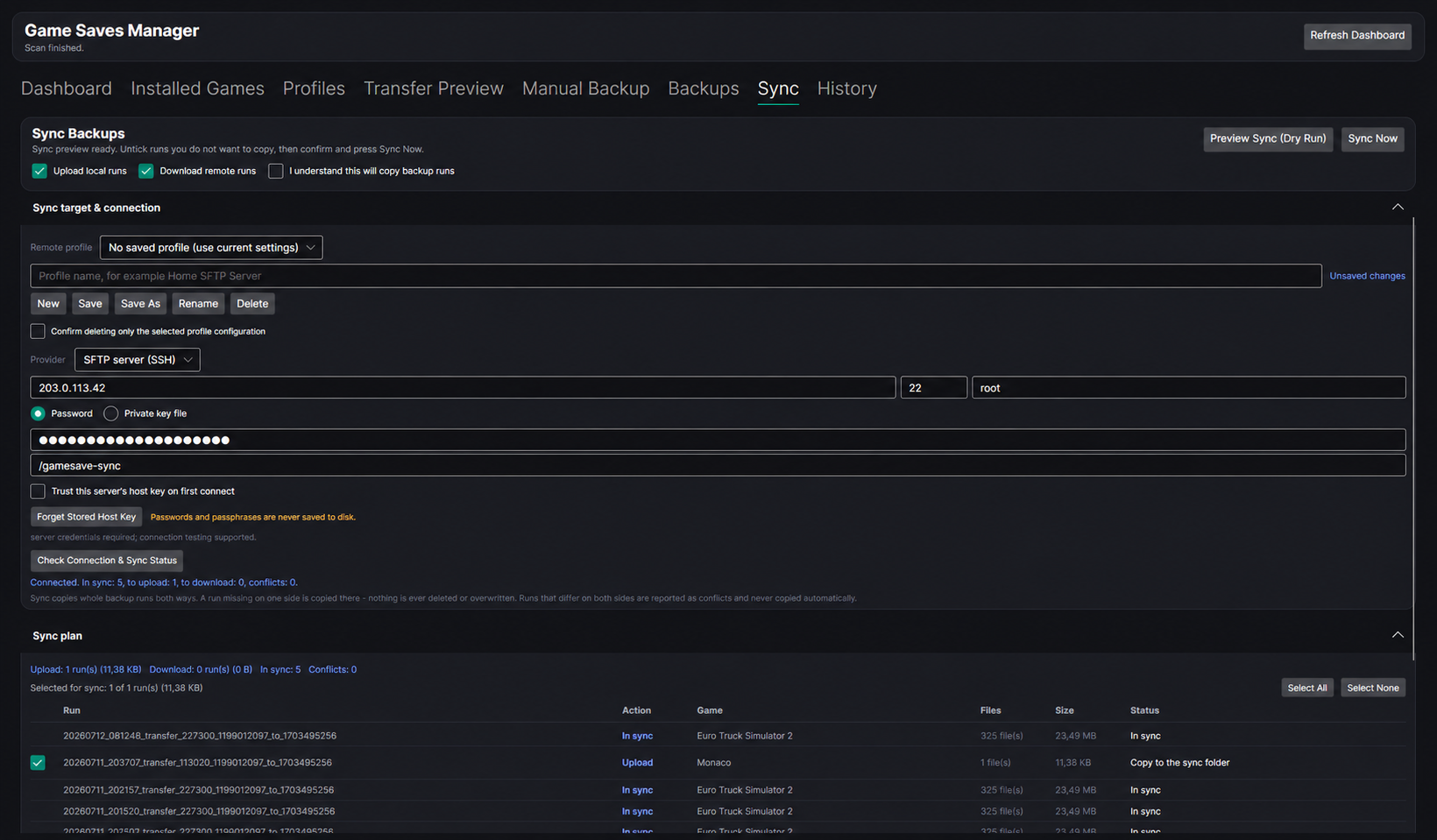Click the 11,38 KB size cell
Image resolution: width=1437 pixels, height=840 pixels.
(x=1075, y=763)
